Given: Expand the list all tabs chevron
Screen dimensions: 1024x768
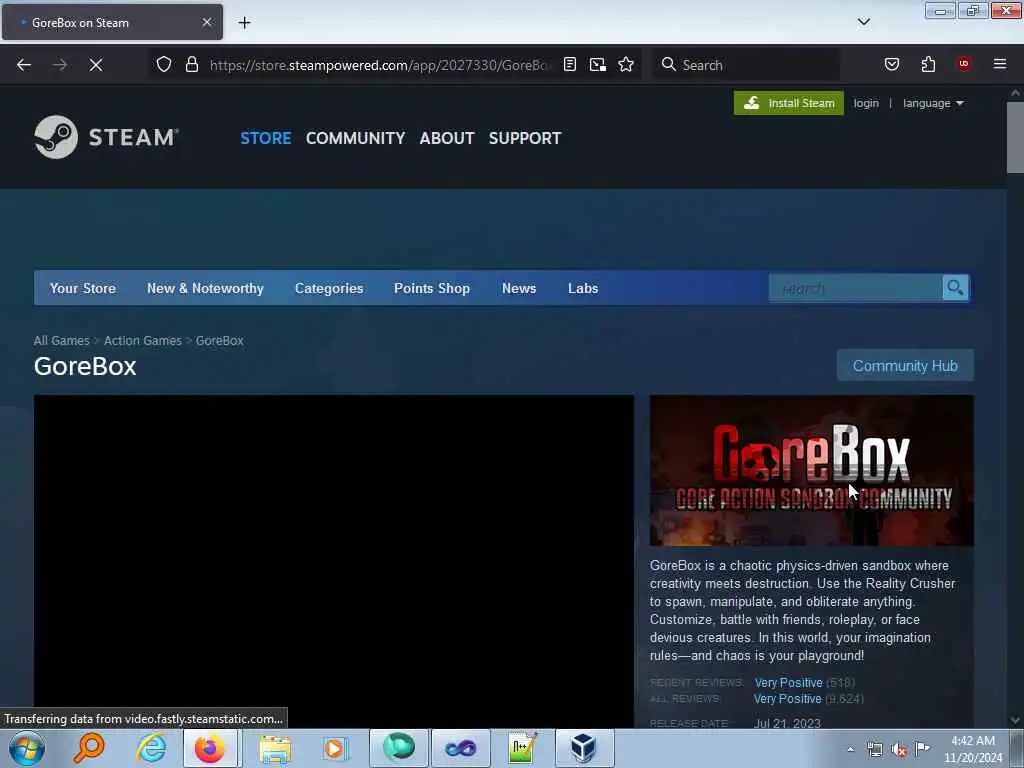Looking at the screenshot, I should click(863, 22).
